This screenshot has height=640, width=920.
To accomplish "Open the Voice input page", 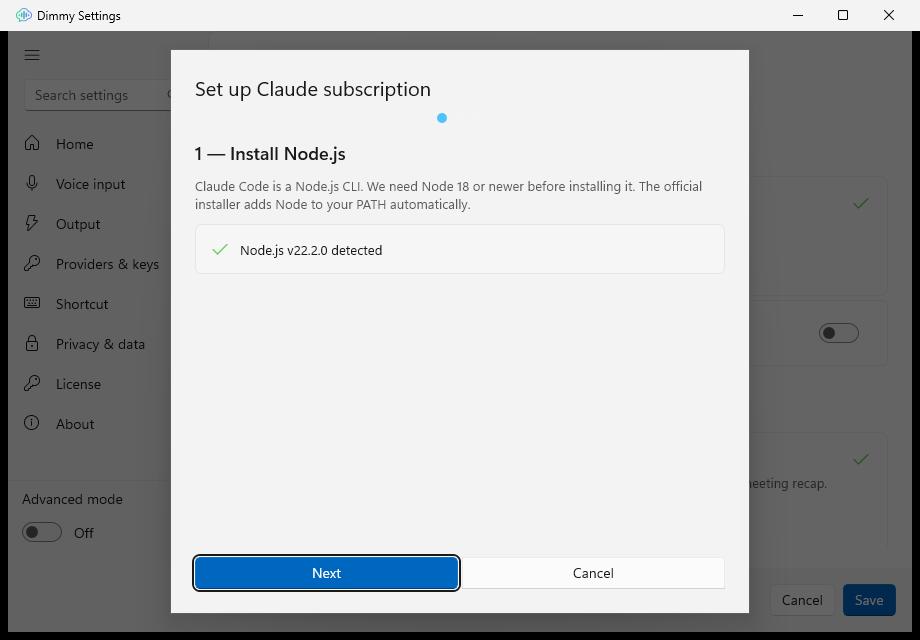I will coord(90,184).
